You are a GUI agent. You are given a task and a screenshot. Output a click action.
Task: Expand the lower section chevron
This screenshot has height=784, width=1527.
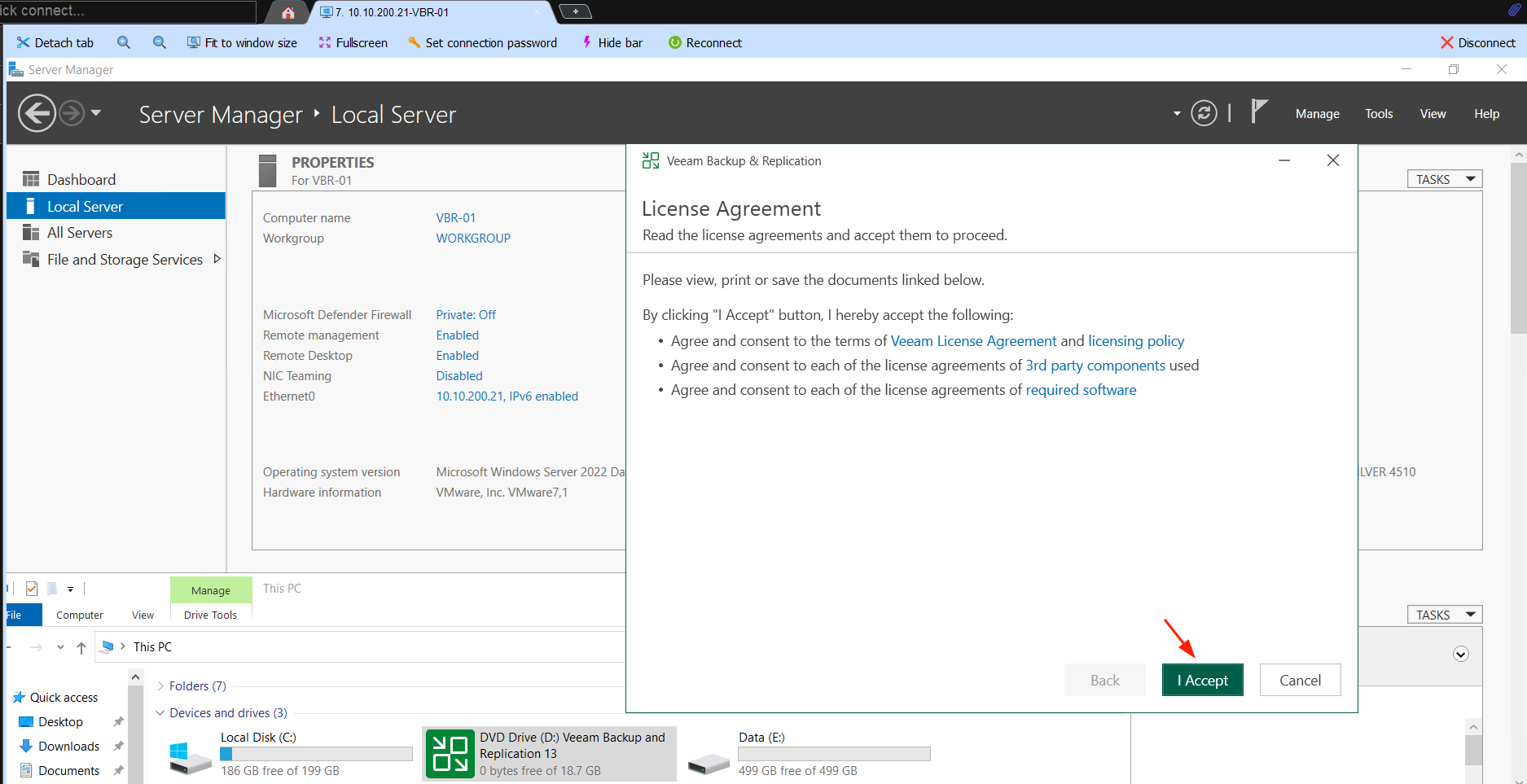(x=1461, y=655)
